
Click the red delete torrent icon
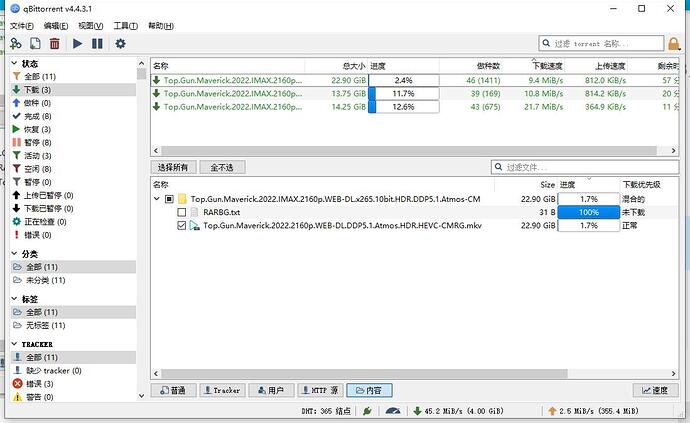click(x=54, y=44)
